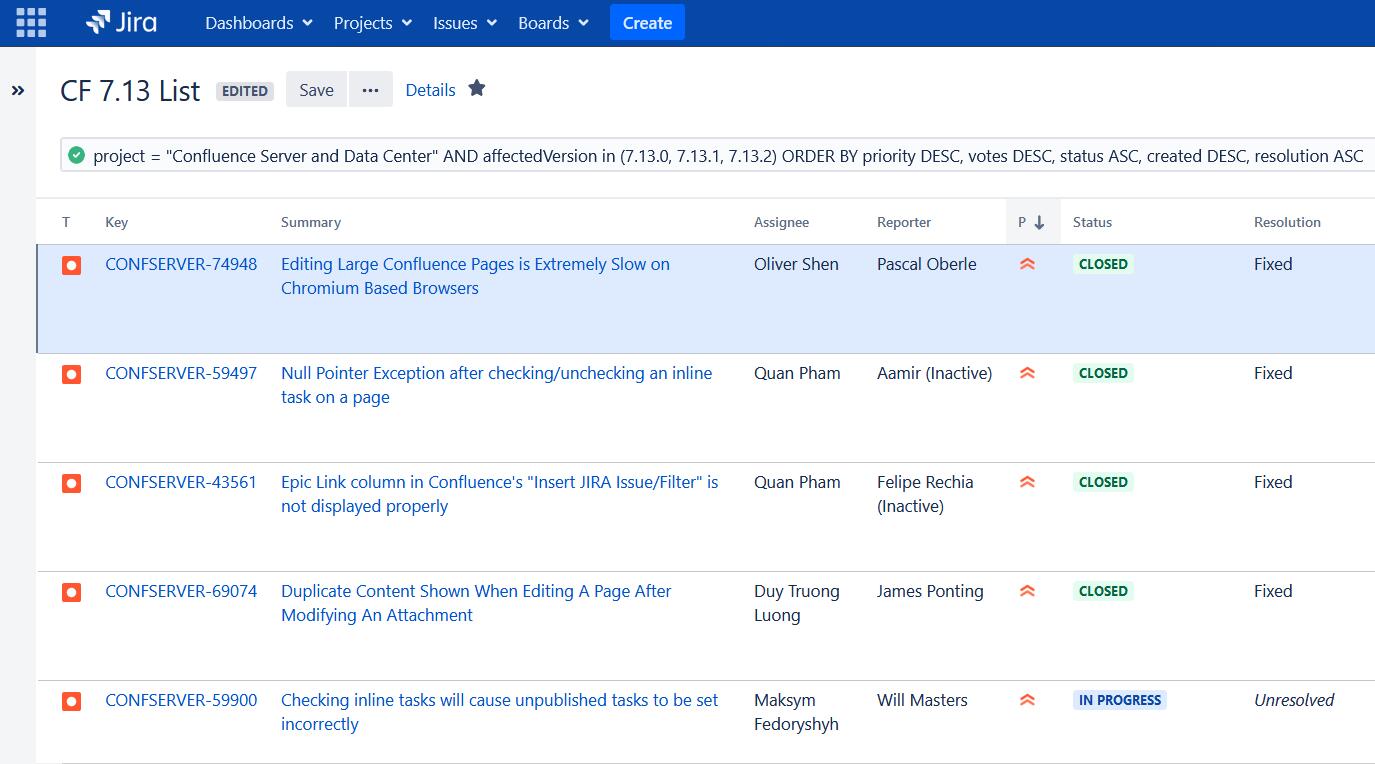This screenshot has width=1375, height=764.
Task: Save the edited filter
Action: click(316, 90)
